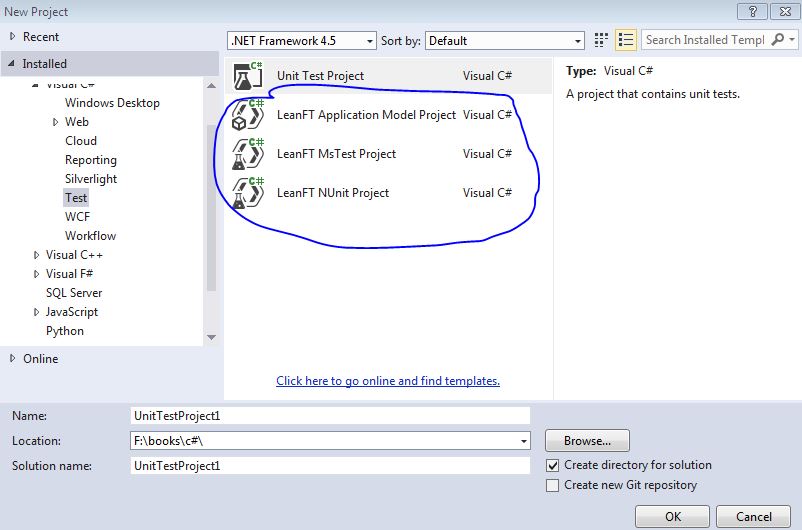Switch to small icons view

[x=601, y=40]
